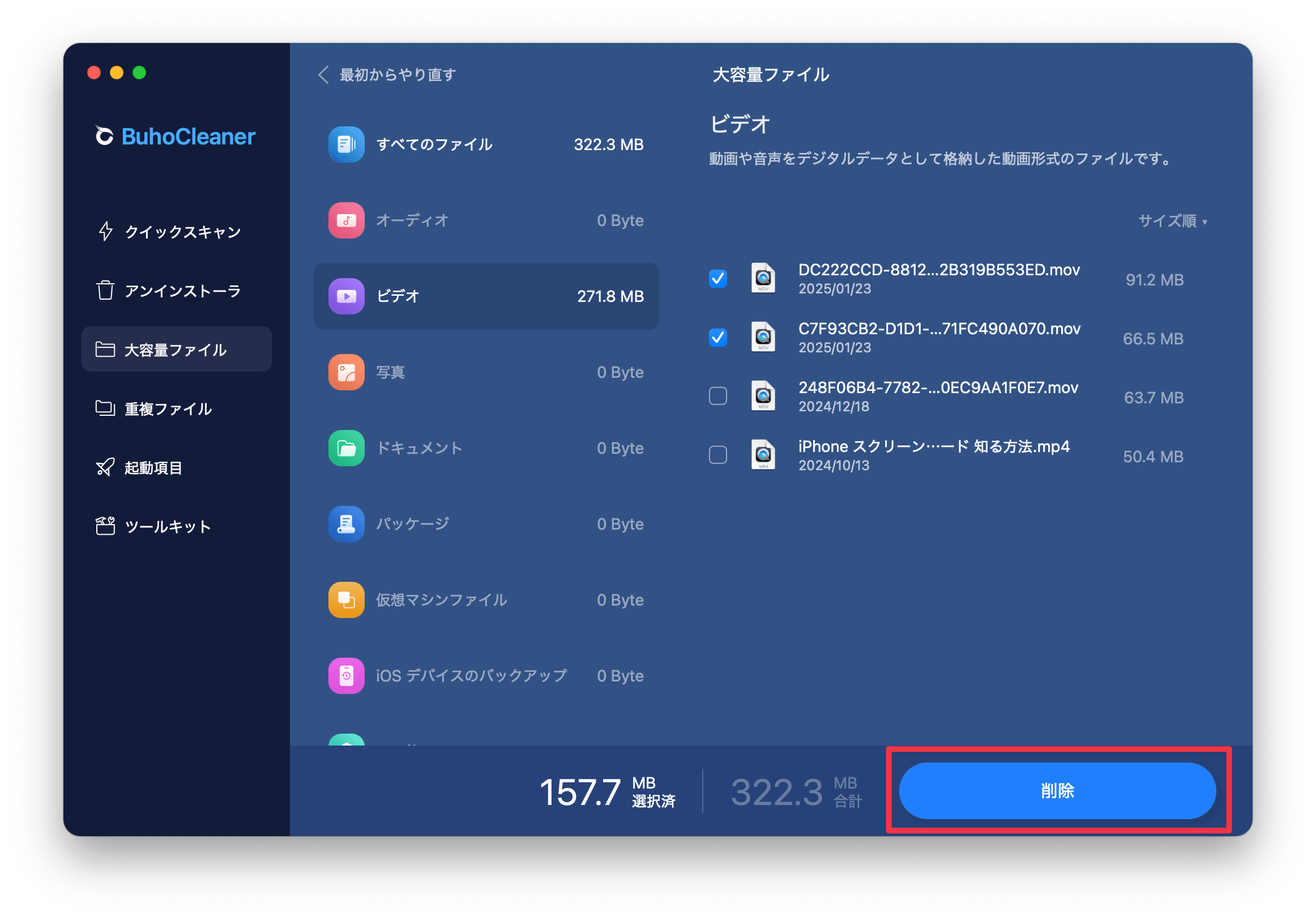The height and width of the screenshot is (920, 1316).
Task: Check the 248F06B4-7782 mov checkbox
Action: pyautogui.click(x=718, y=397)
